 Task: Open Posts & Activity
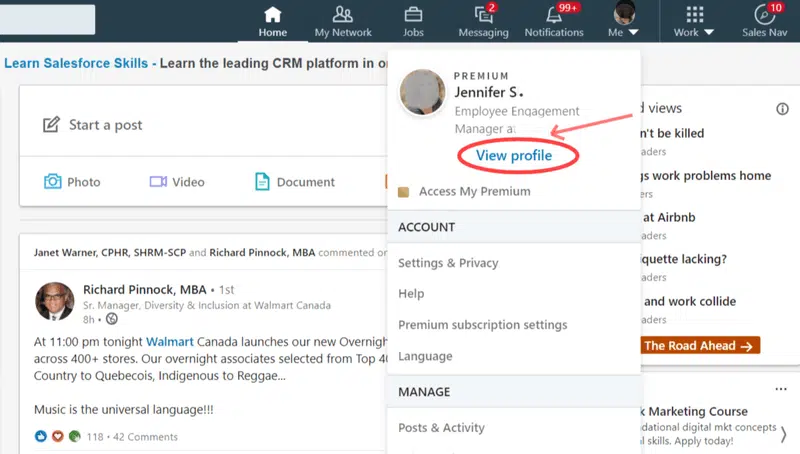[x=441, y=427]
